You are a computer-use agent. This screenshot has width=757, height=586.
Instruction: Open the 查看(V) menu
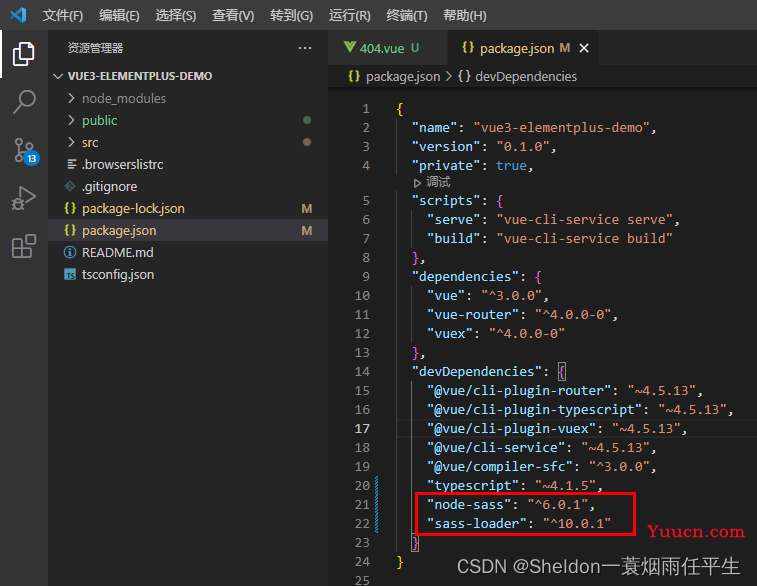[233, 15]
